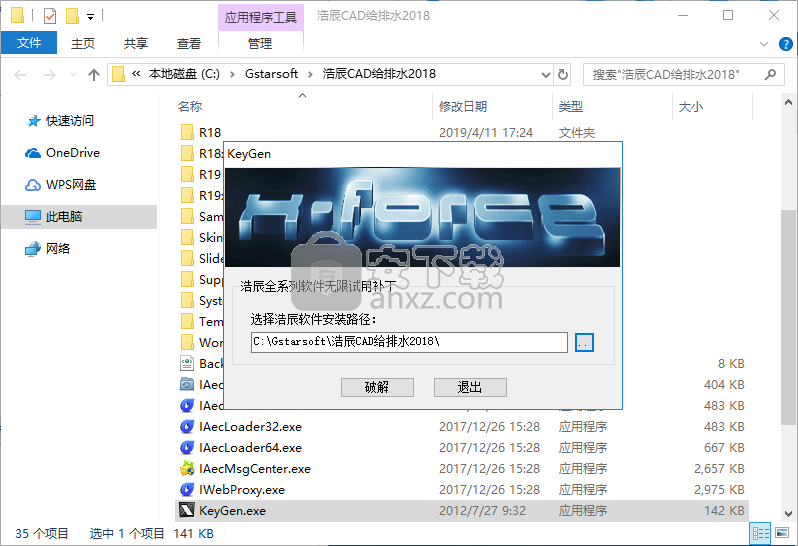Click the 退出 button in KeyGen dialog
Image resolution: width=798 pixels, height=546 pixels.
470,387
